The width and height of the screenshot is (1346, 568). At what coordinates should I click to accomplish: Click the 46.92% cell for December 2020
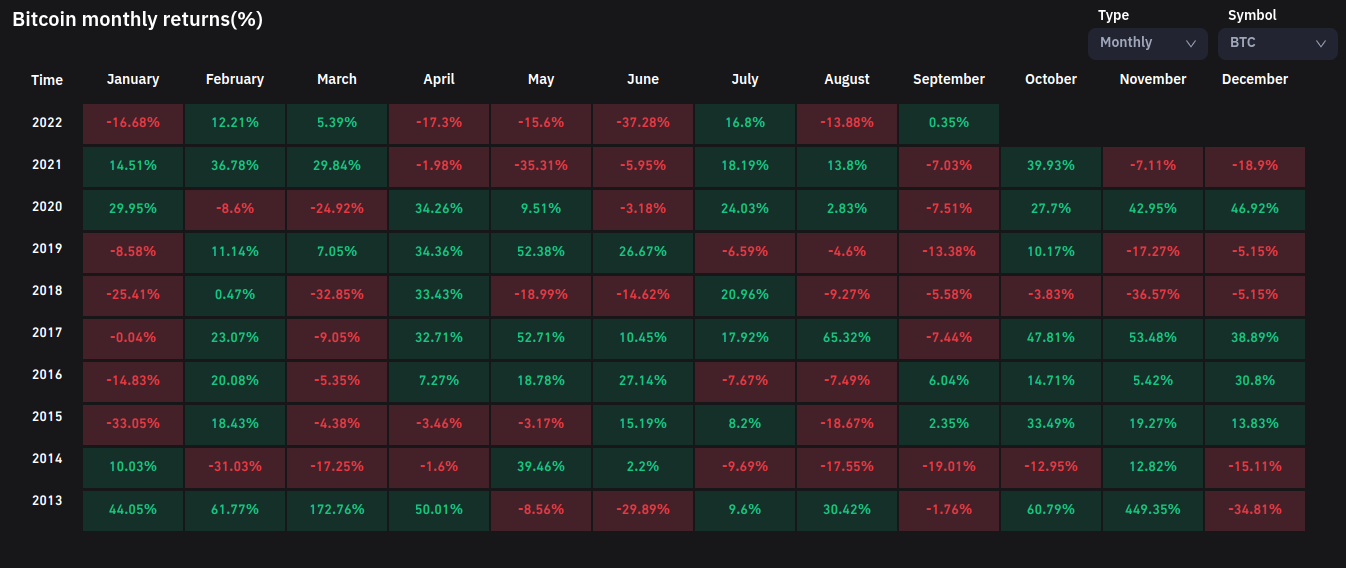click(x=1255, y=208)
